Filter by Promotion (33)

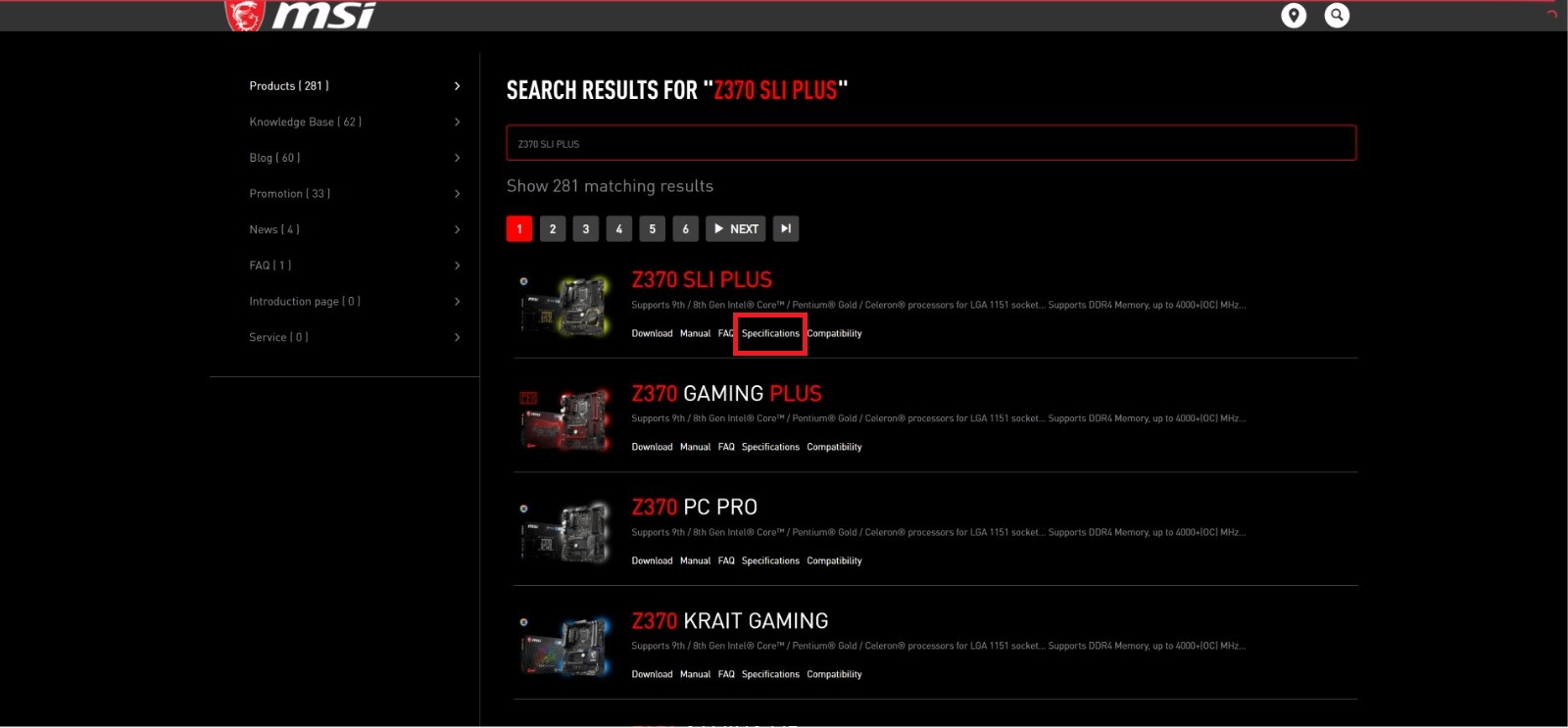(x=290, y=194)
